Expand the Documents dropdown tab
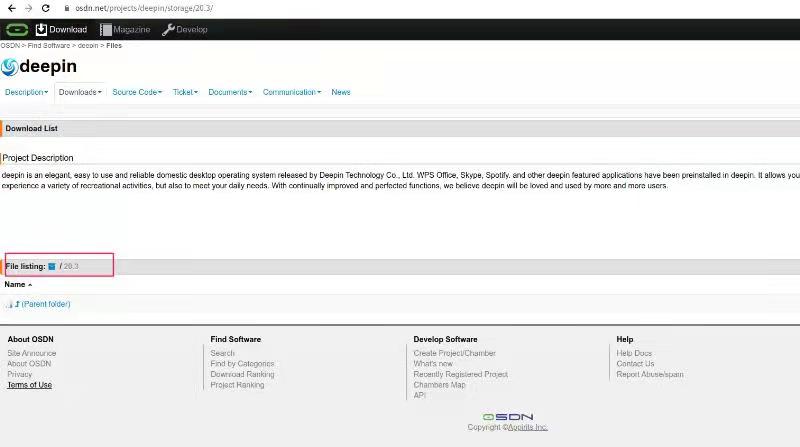Screen dimensions: 800x447 (x=230, y=92)
